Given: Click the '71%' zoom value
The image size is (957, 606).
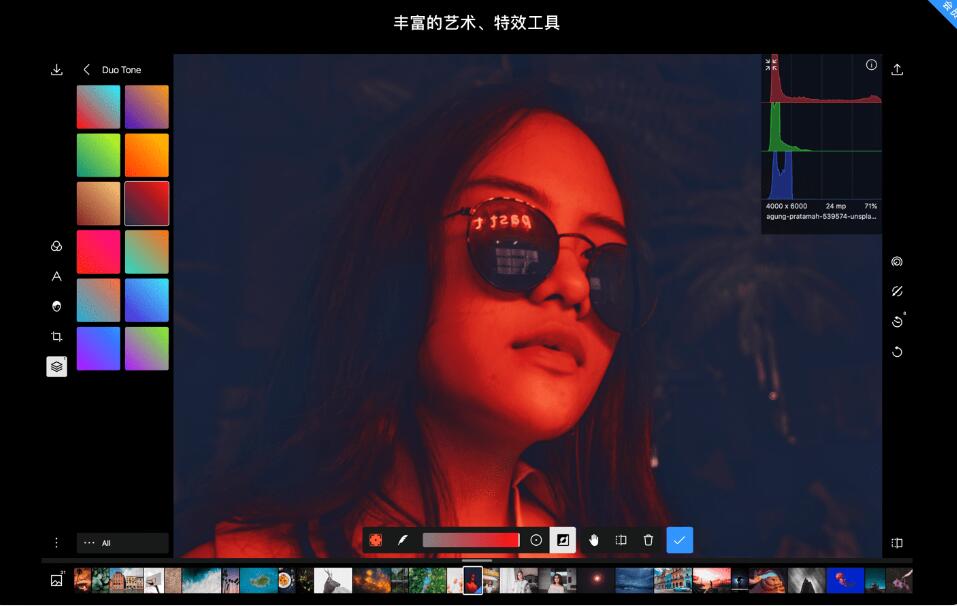Looking at the screenshot, I should pyautogui.click(x=870, y=206).
